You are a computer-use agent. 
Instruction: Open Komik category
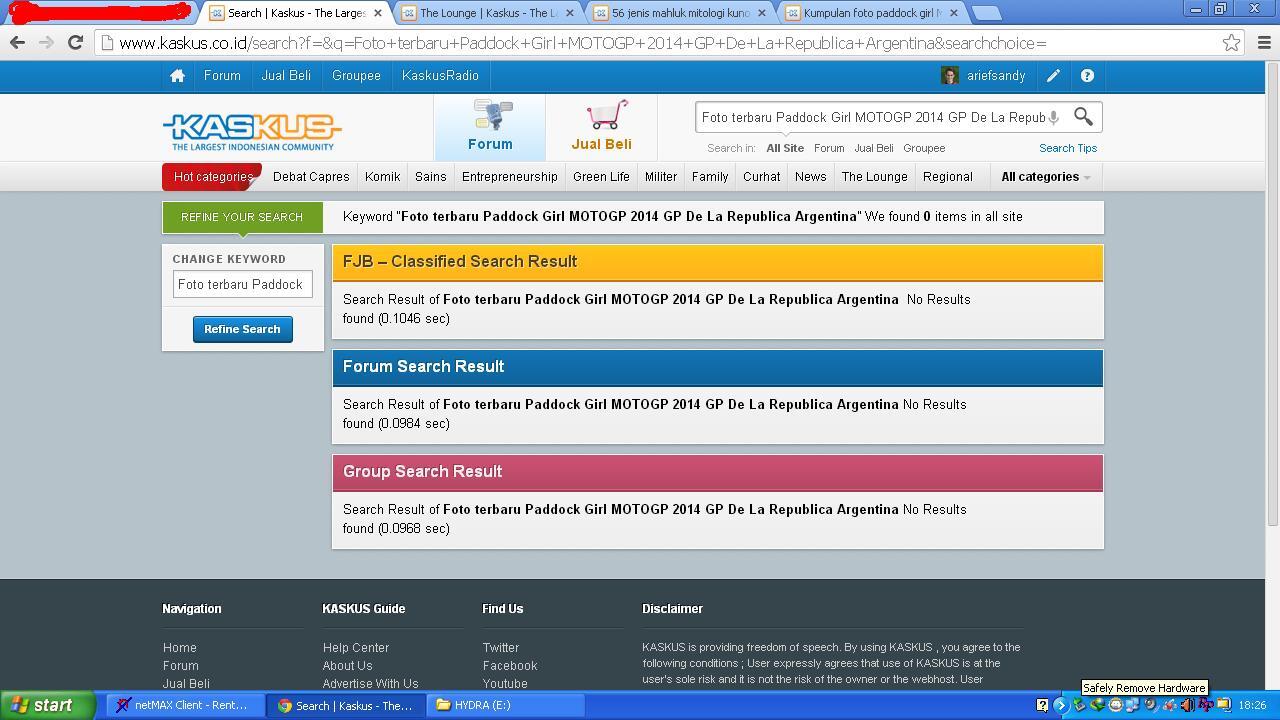[x=382, y=177]
